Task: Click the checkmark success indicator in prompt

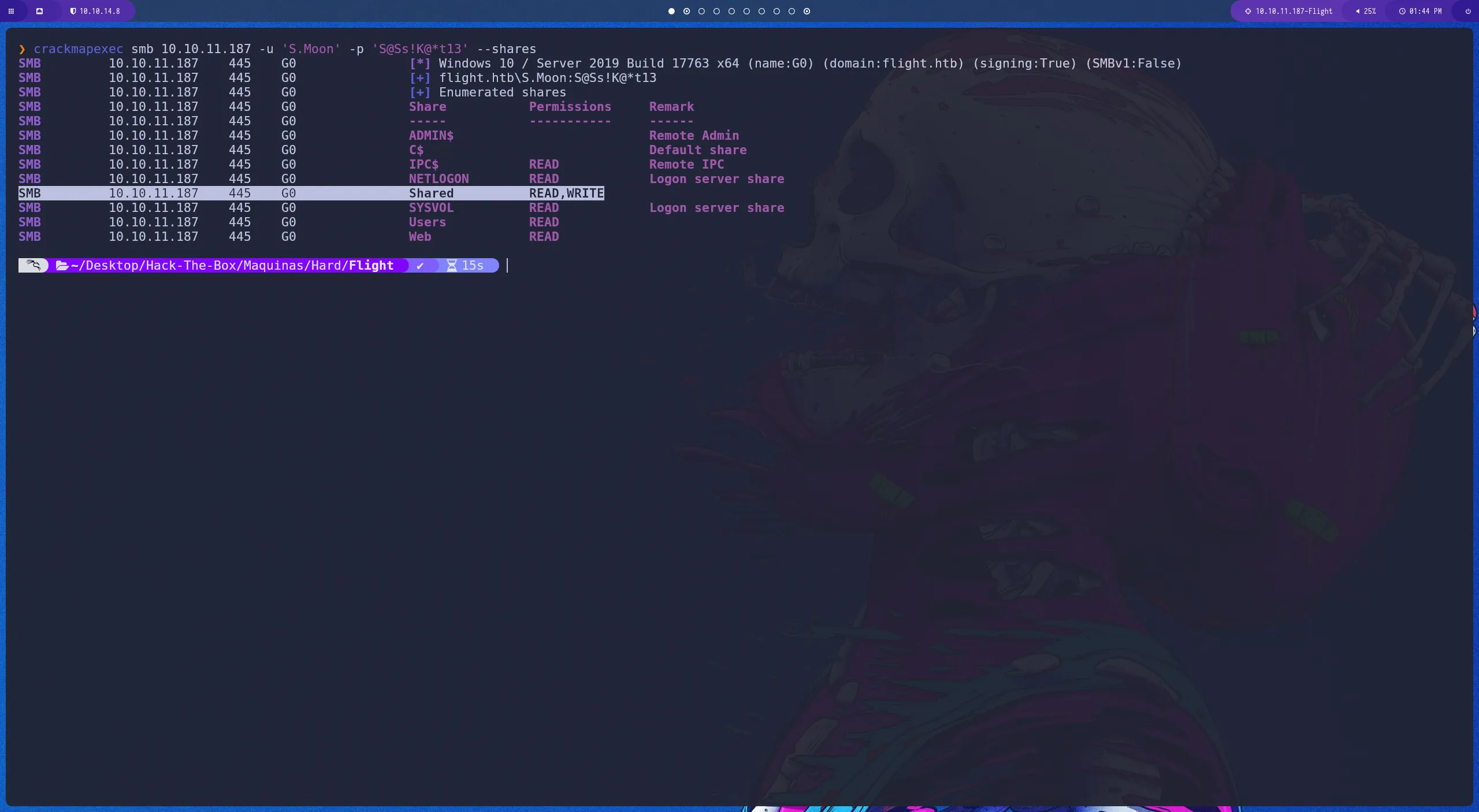Action: pyautogui.click(x=421, y=265)
